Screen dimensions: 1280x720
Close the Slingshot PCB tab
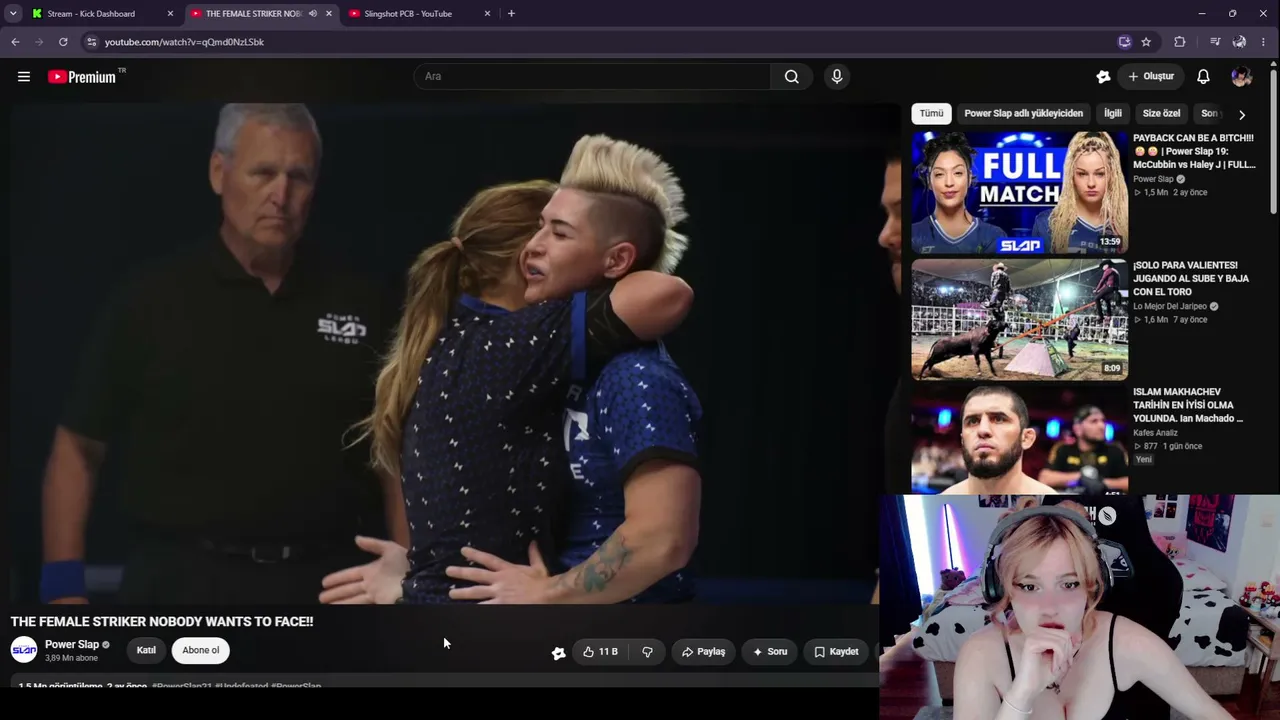(487, 14)
